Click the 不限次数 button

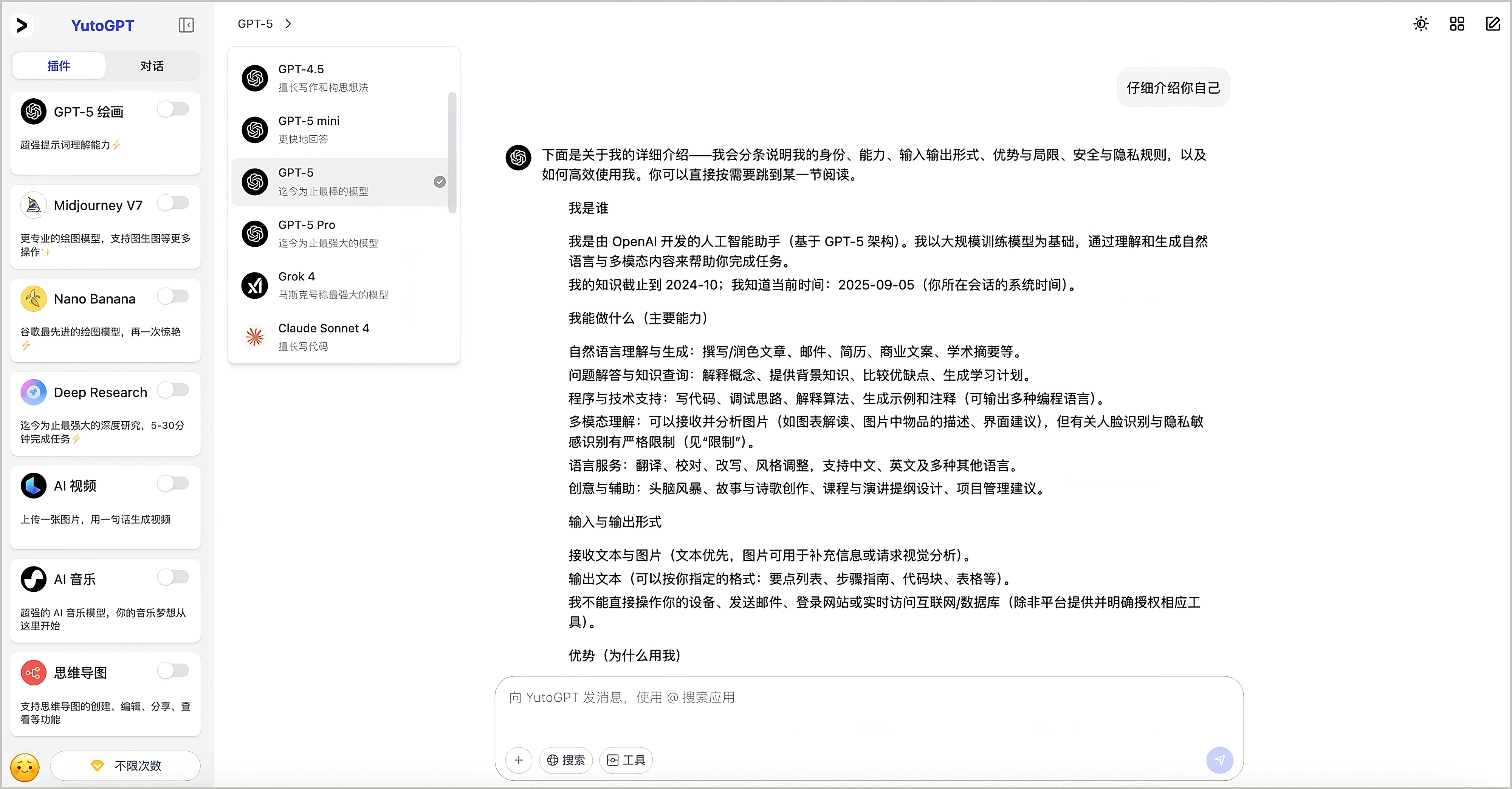click(x=125, y=766)
